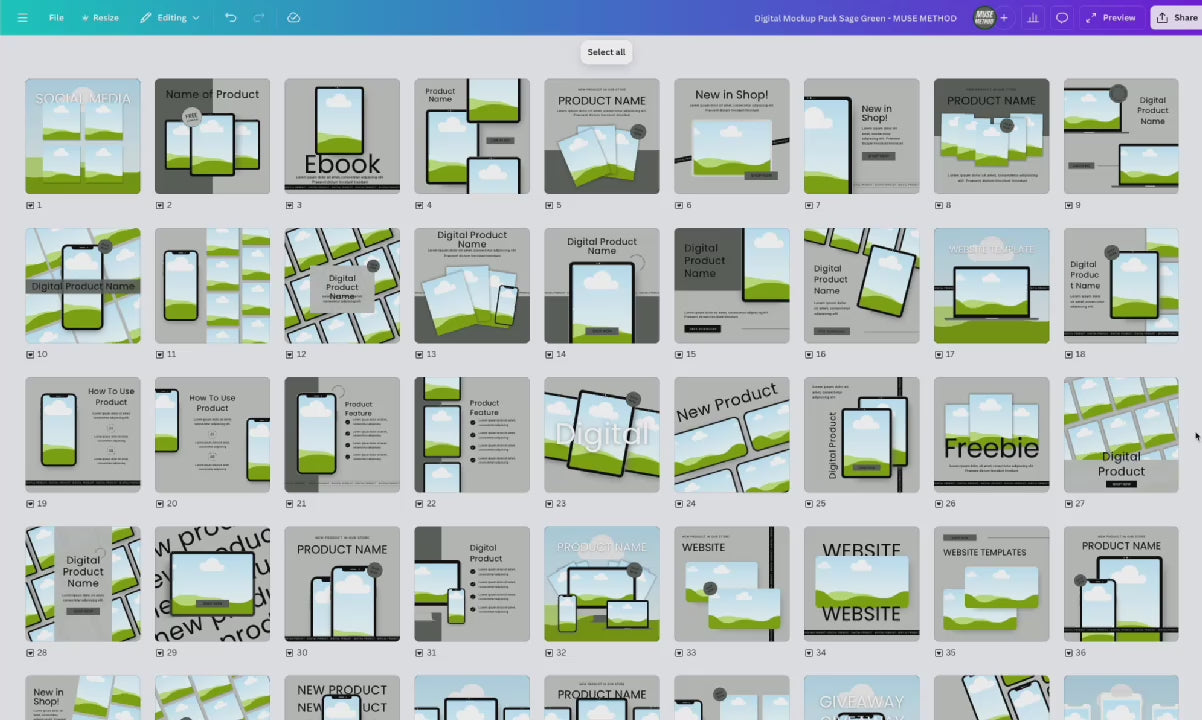This screenshot has width=1202, height=720.
Task: Click the Preview button
Action: point(1112,18)
